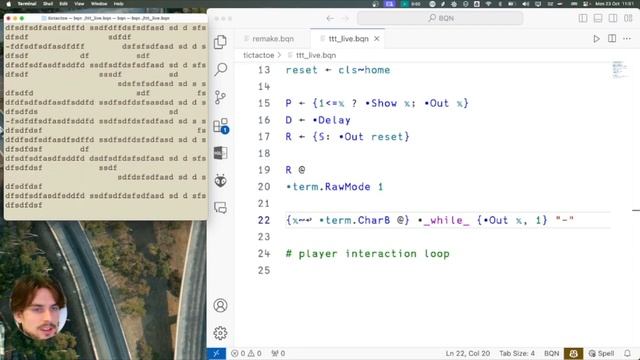Change Tab Size: 4 indentation setting
Viewport: 640px width, 360px height.
pos(517,353)
